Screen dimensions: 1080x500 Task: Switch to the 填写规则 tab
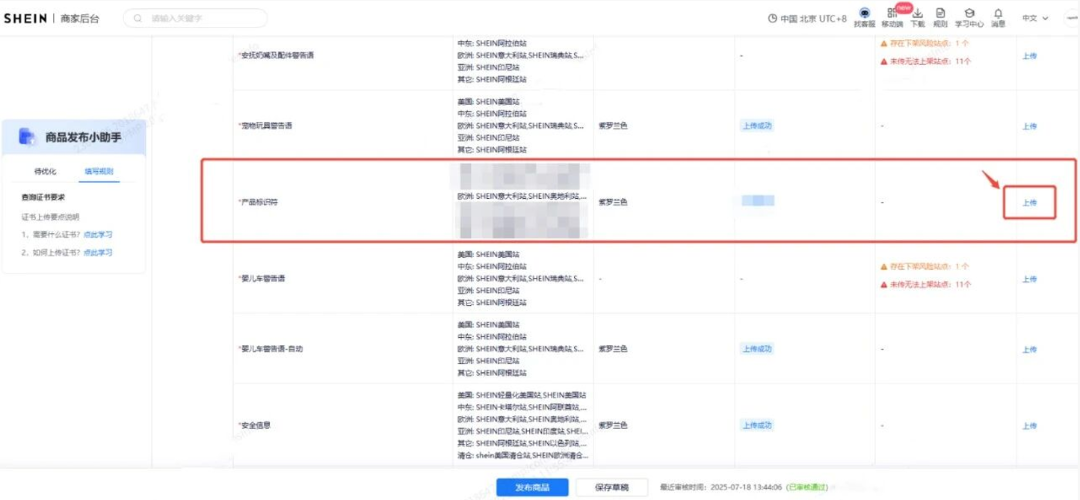(99, 171)
